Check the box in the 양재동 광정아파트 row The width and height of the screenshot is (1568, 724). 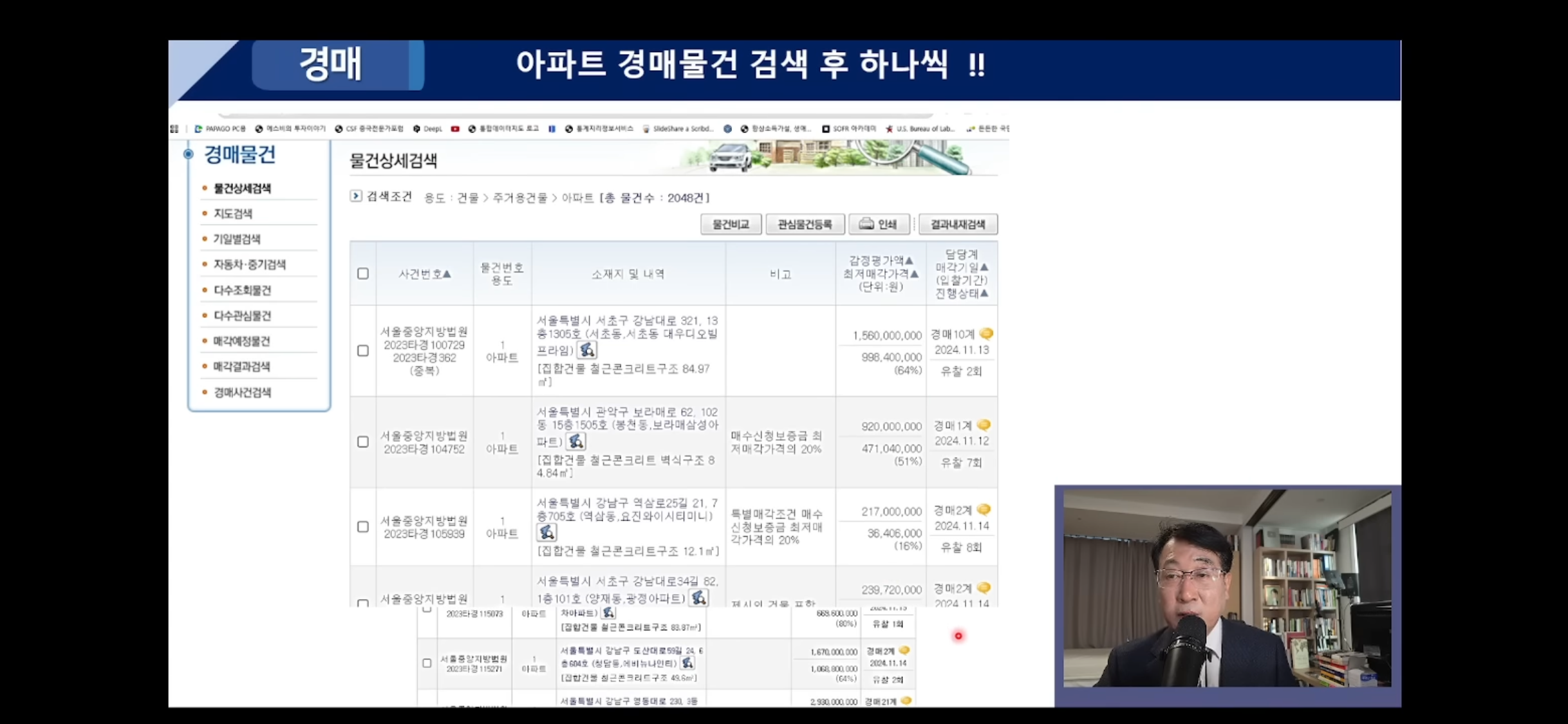click(363, 603)
